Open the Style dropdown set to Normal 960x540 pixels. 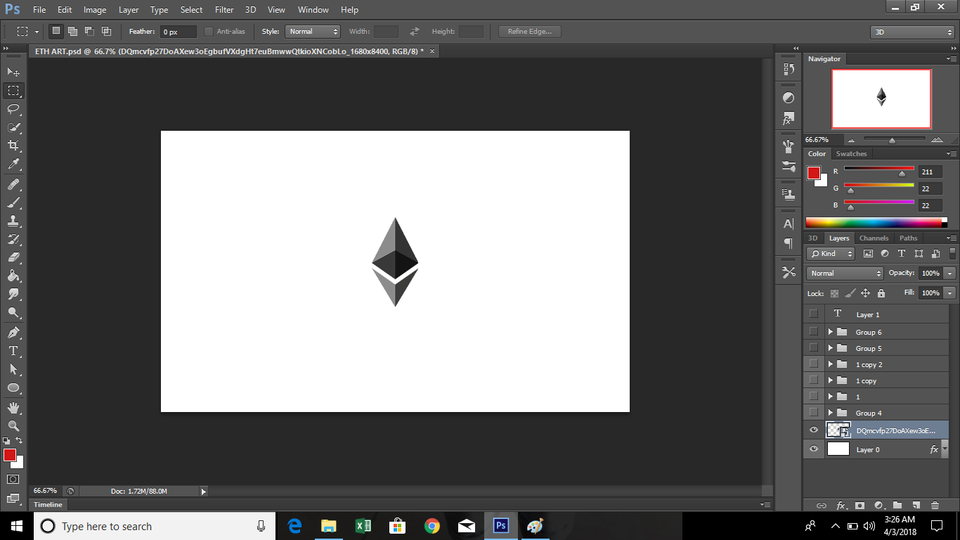coord(312,31)
